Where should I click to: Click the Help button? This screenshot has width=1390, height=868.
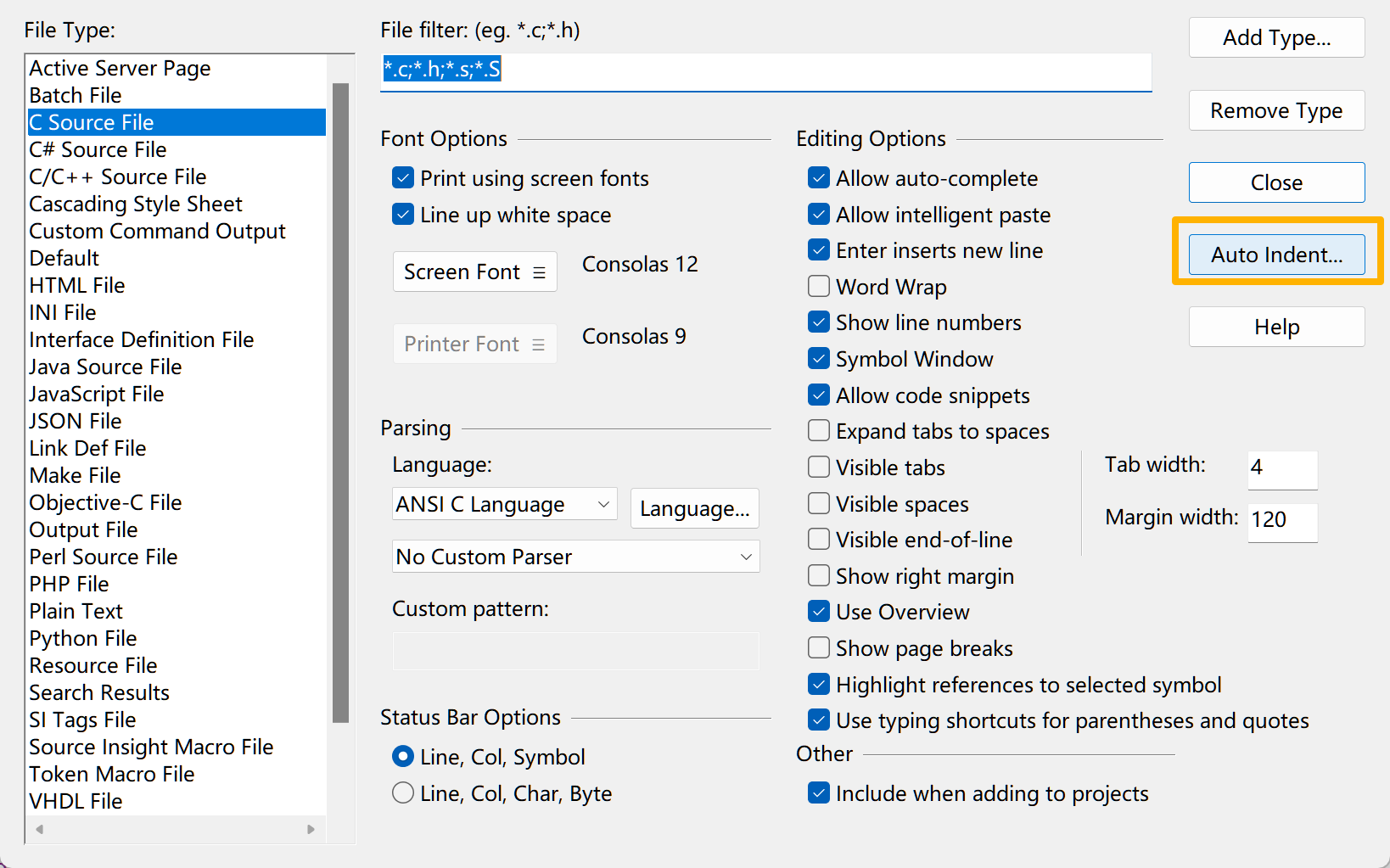coord(1277,327)
